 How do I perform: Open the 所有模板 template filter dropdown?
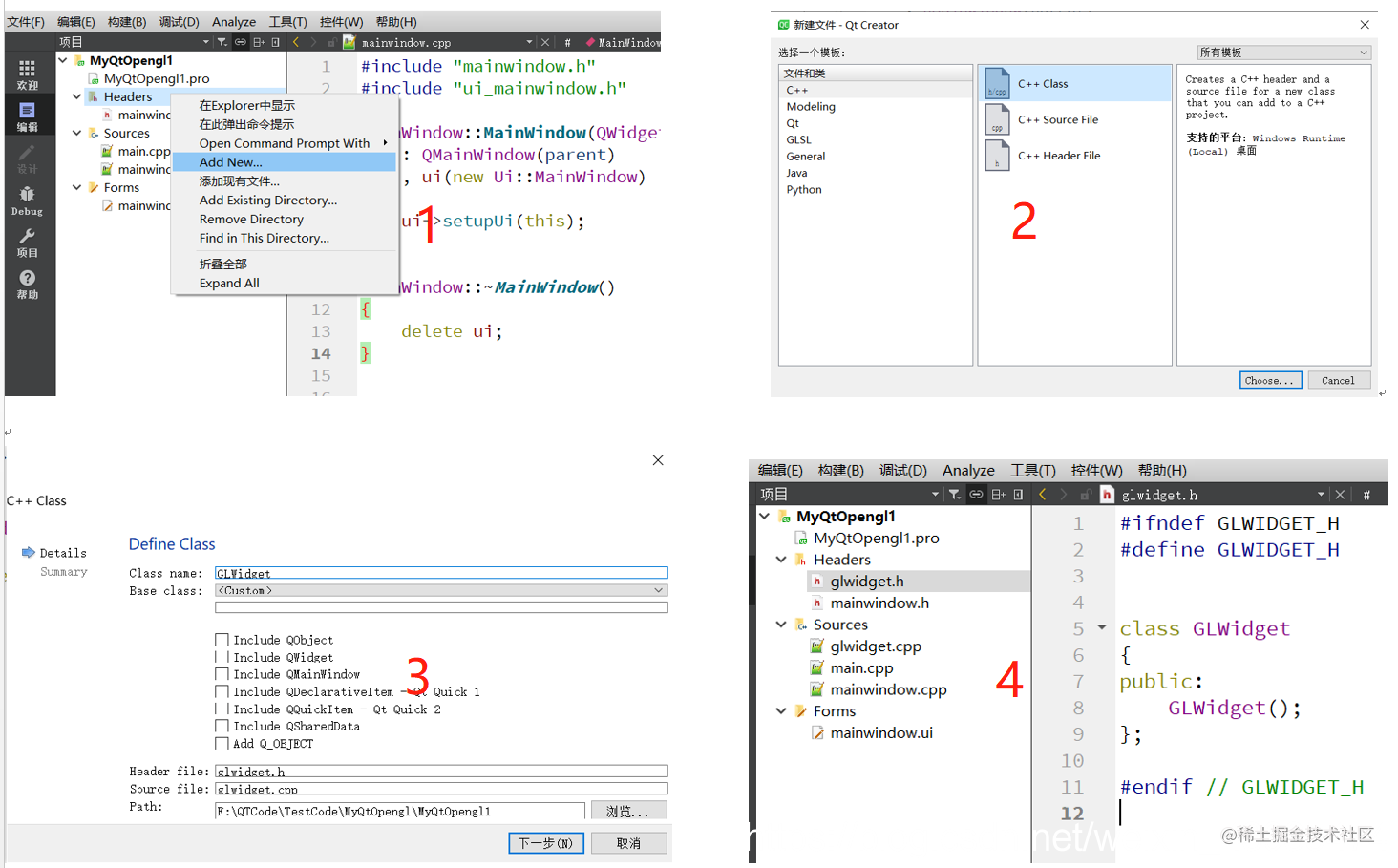coord(1284,53)
